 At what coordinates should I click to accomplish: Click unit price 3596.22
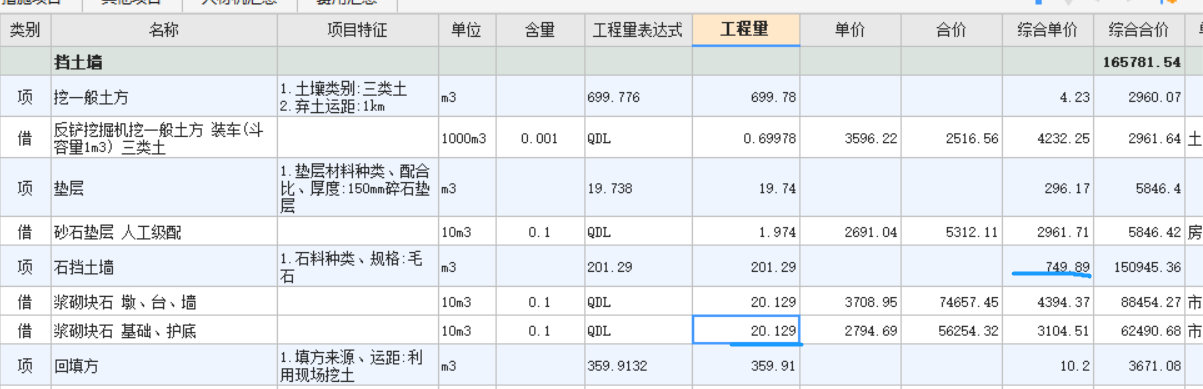point(871,138)
